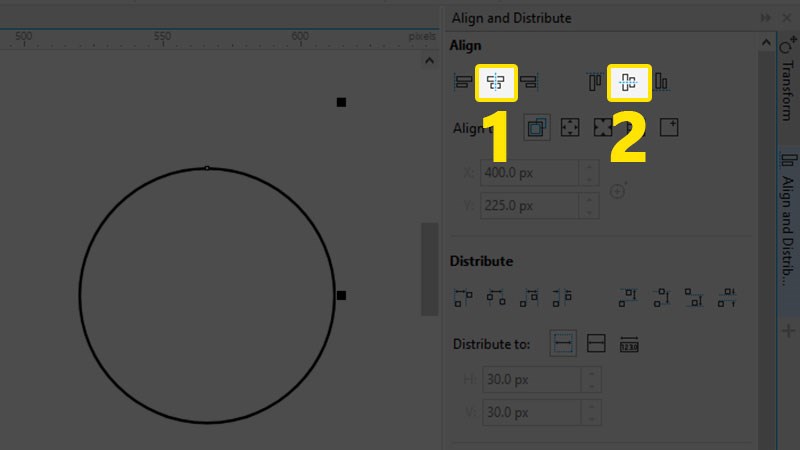The image size is (800, 450).
Task: Click Distribute Space Horizontally icon
Action: tap(562, 297)
